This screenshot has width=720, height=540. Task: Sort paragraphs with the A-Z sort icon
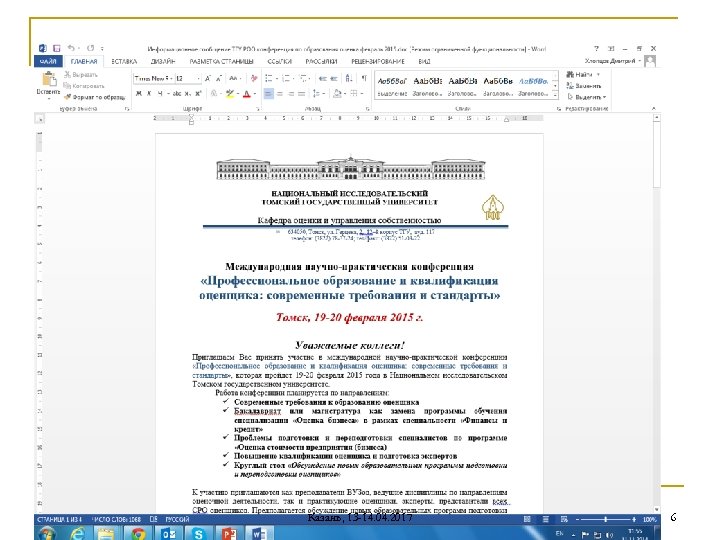(x=349, y=79)
